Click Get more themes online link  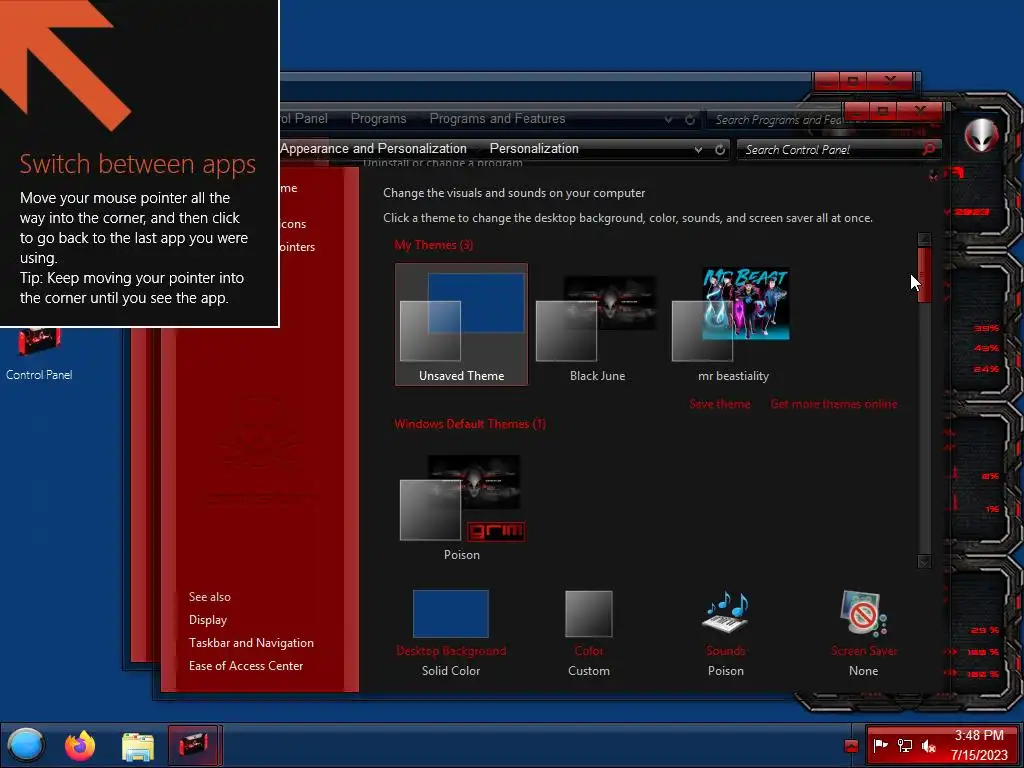[834, 404]
